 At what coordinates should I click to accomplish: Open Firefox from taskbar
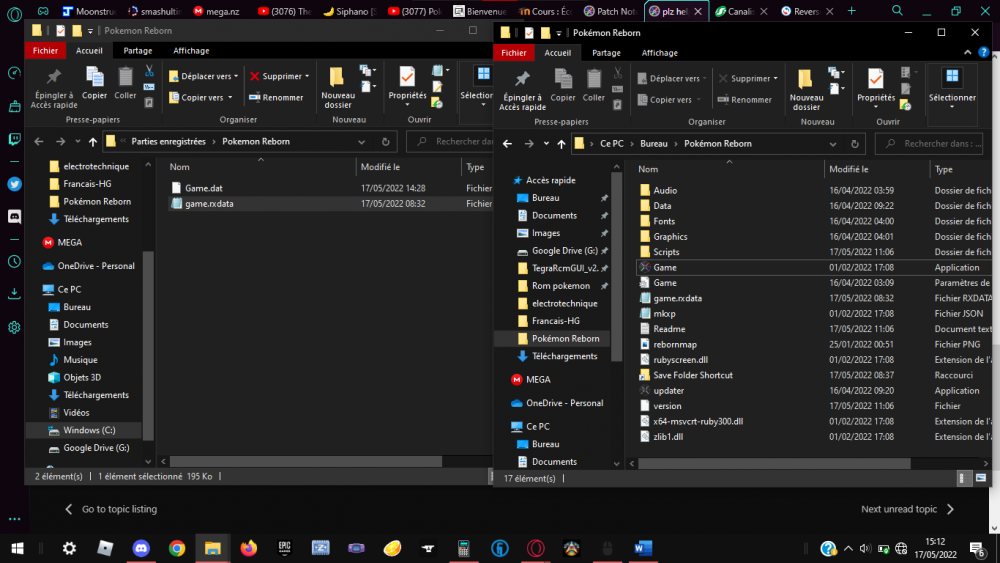[249, 548]
